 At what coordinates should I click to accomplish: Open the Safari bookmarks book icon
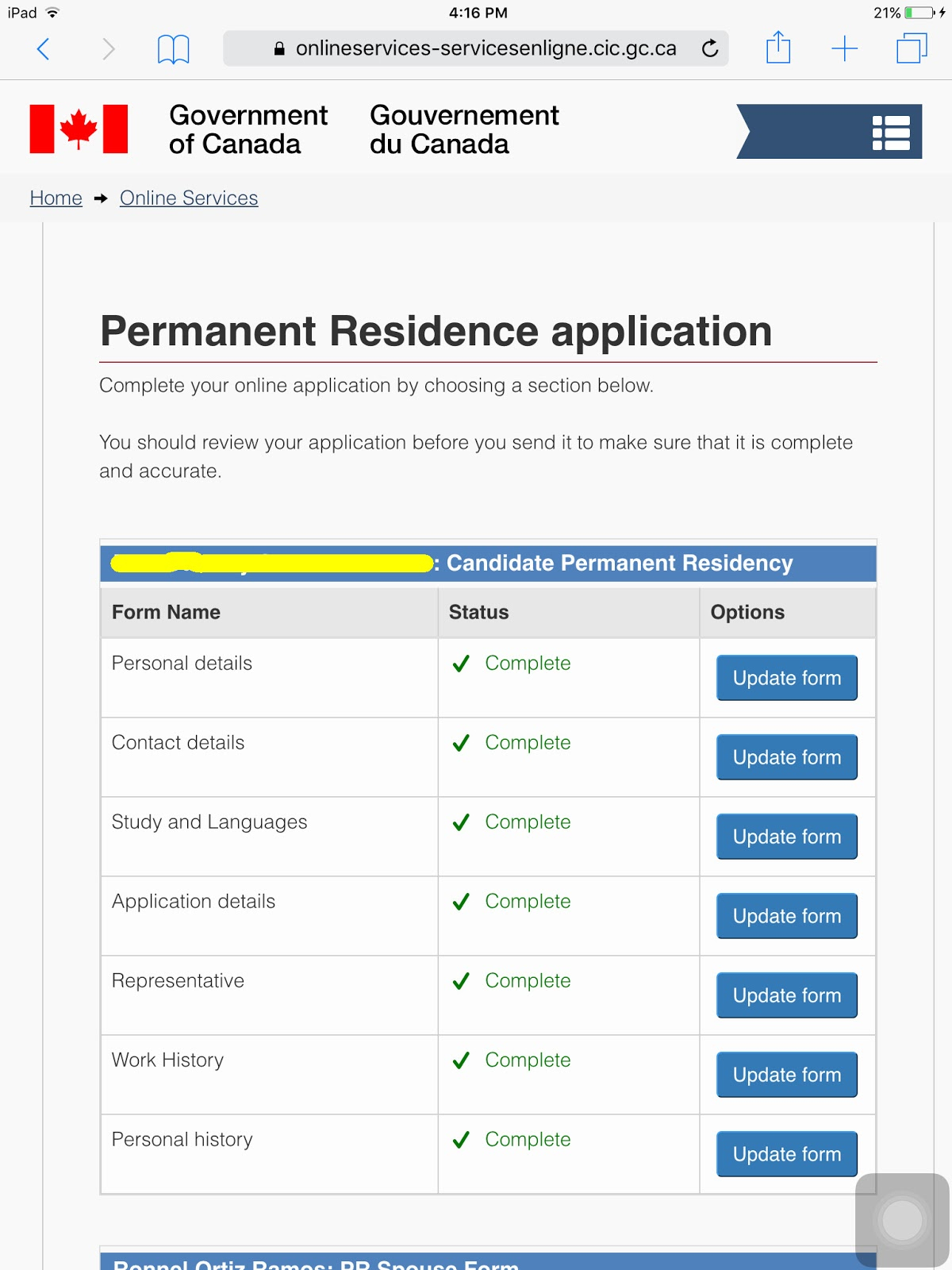point(173,49)
